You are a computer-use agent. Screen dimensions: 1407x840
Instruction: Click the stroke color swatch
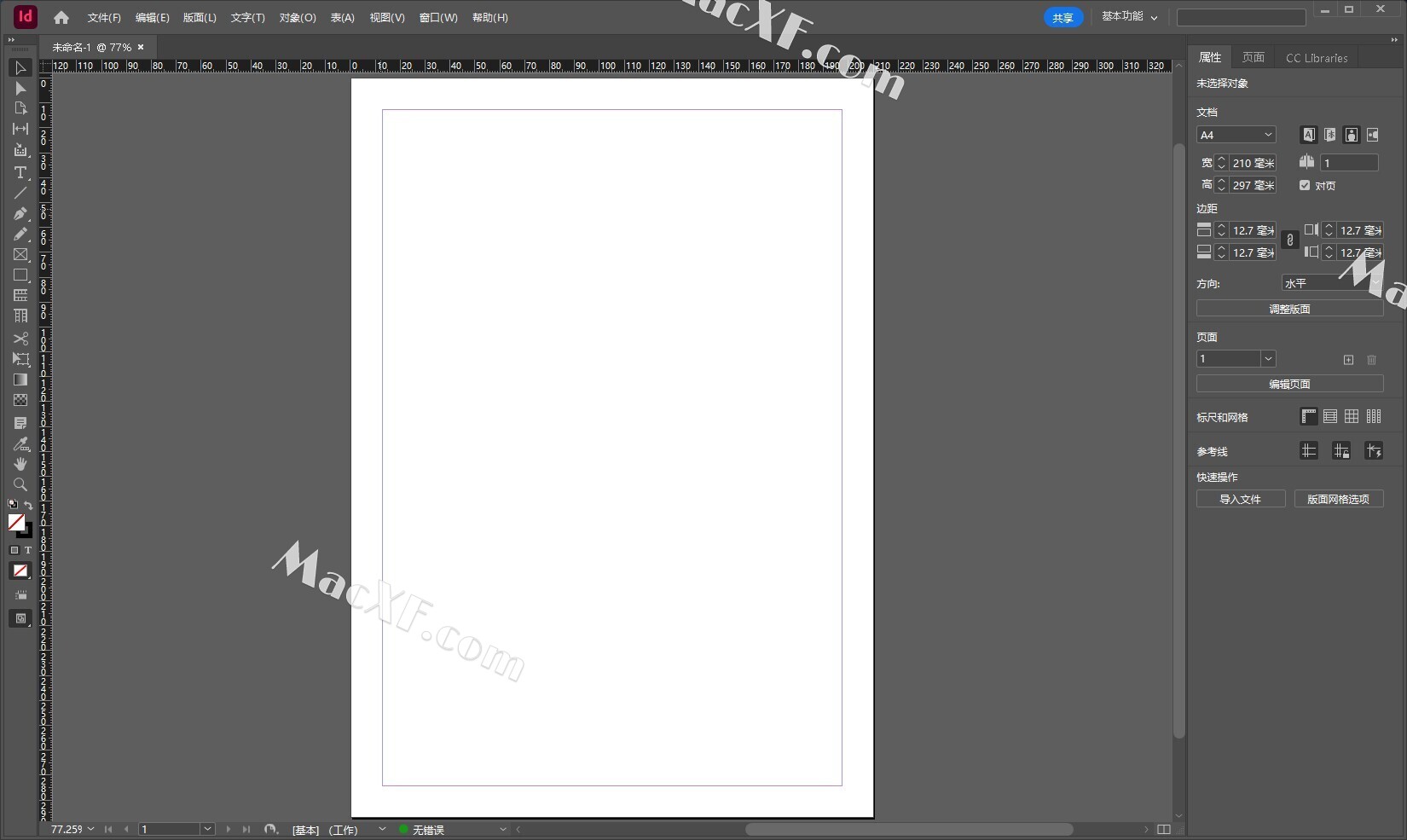(x=26, y=531)
